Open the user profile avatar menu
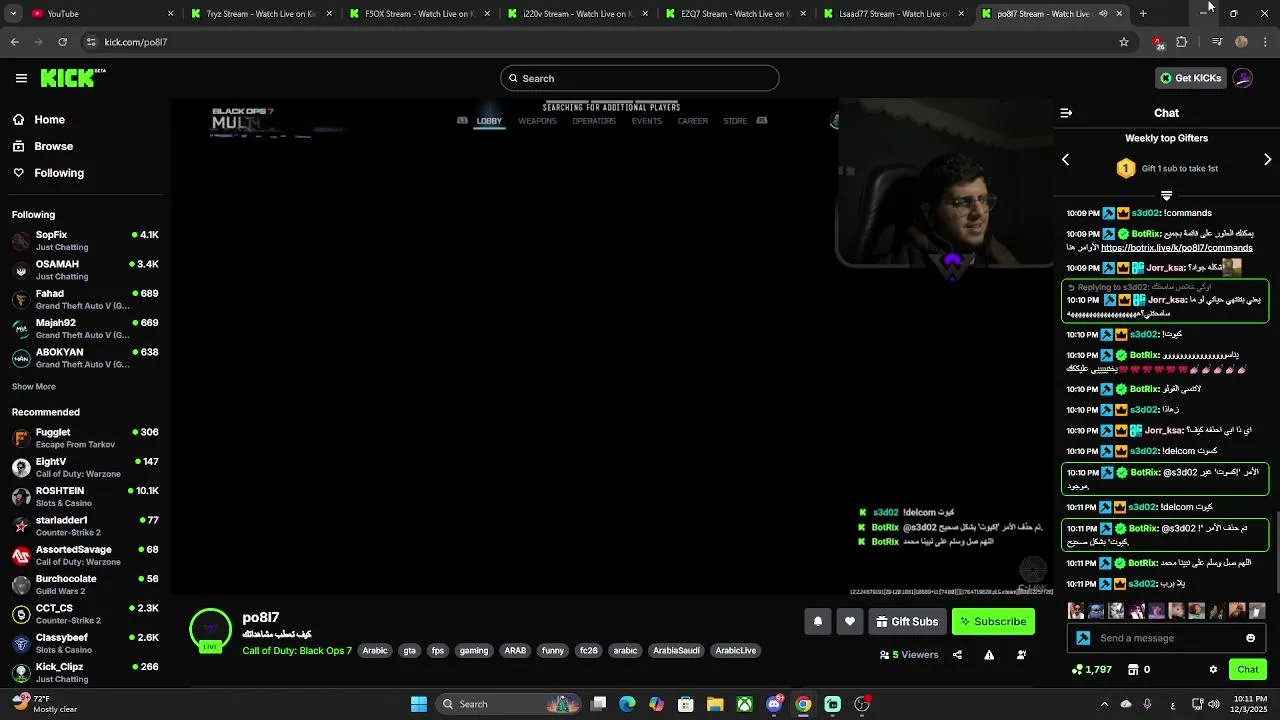Viewport: 1280px width, 720px height. point(1243,78)
